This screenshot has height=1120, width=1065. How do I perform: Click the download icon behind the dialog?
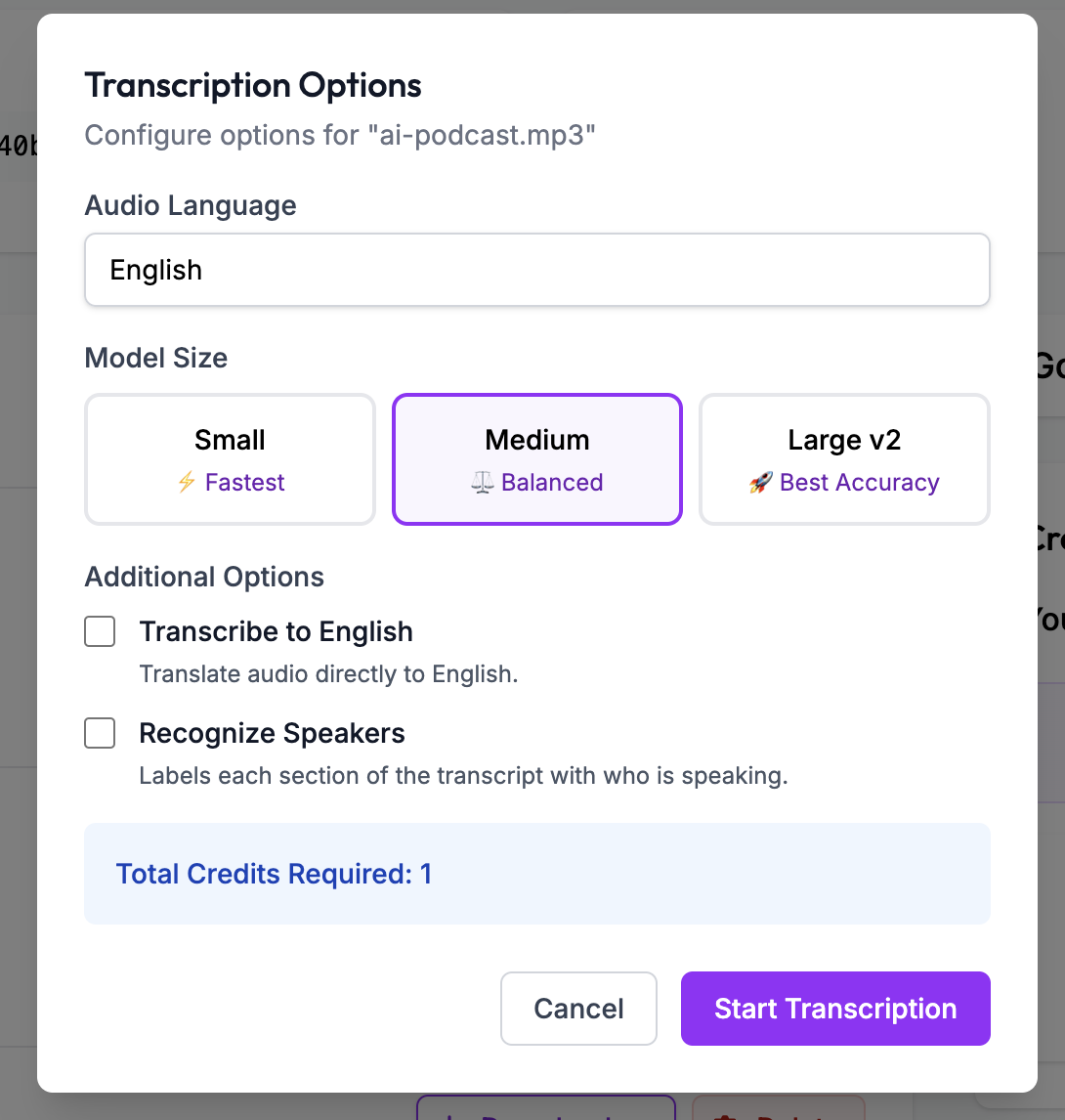point(545,1114)
